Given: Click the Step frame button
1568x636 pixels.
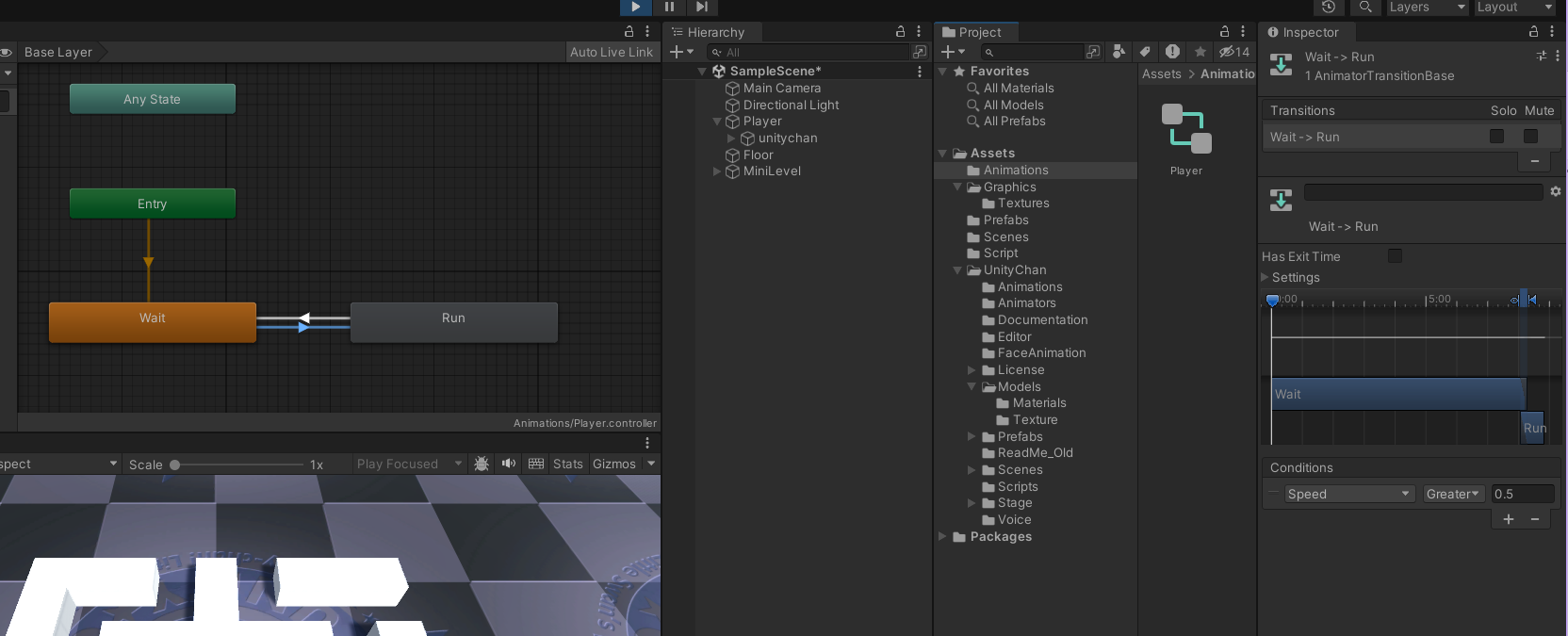Looking at the screenshot, I should click(x=702, y=7).
